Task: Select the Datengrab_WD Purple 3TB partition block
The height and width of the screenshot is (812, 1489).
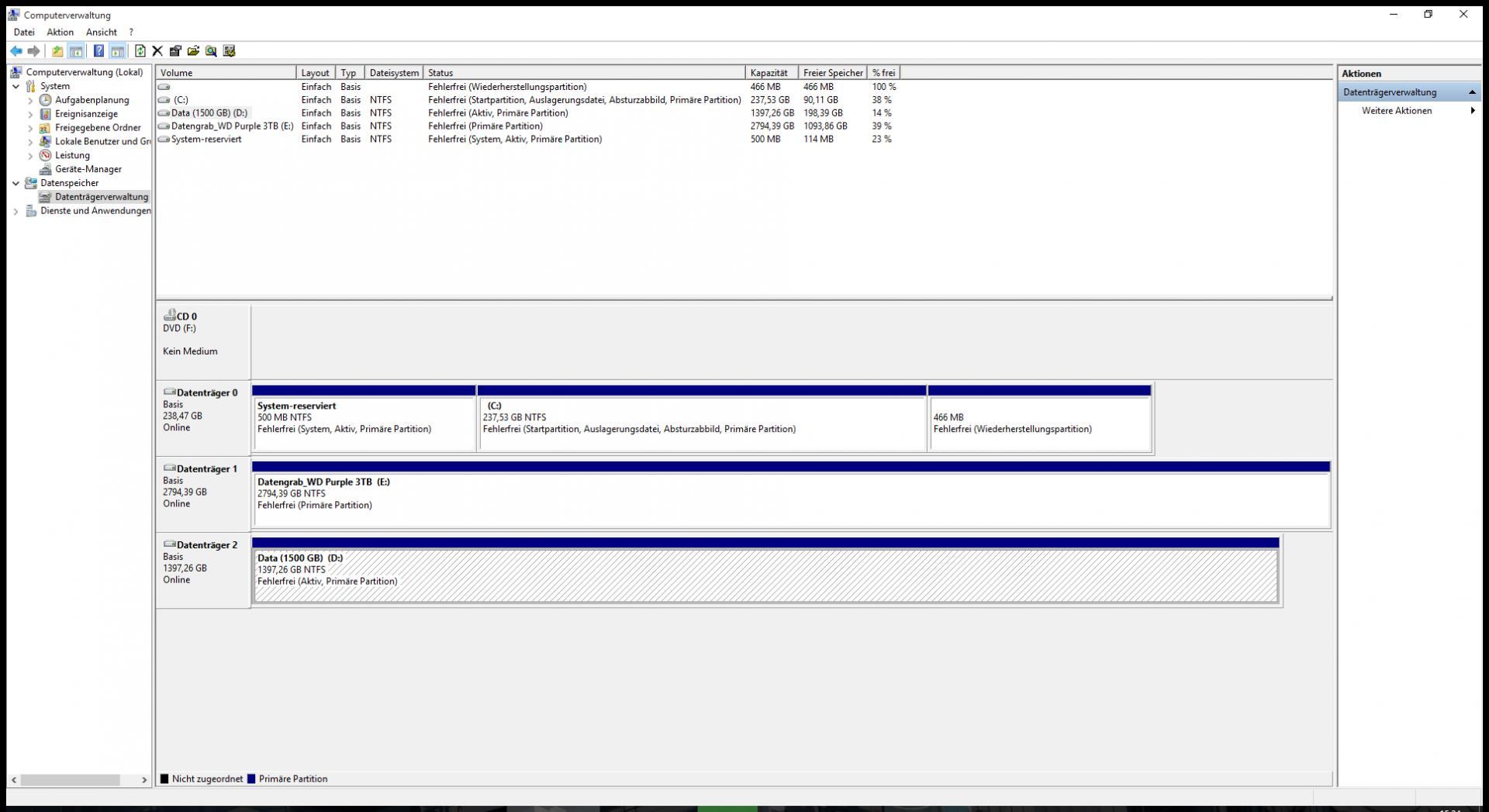Action: tap(791, 495)
